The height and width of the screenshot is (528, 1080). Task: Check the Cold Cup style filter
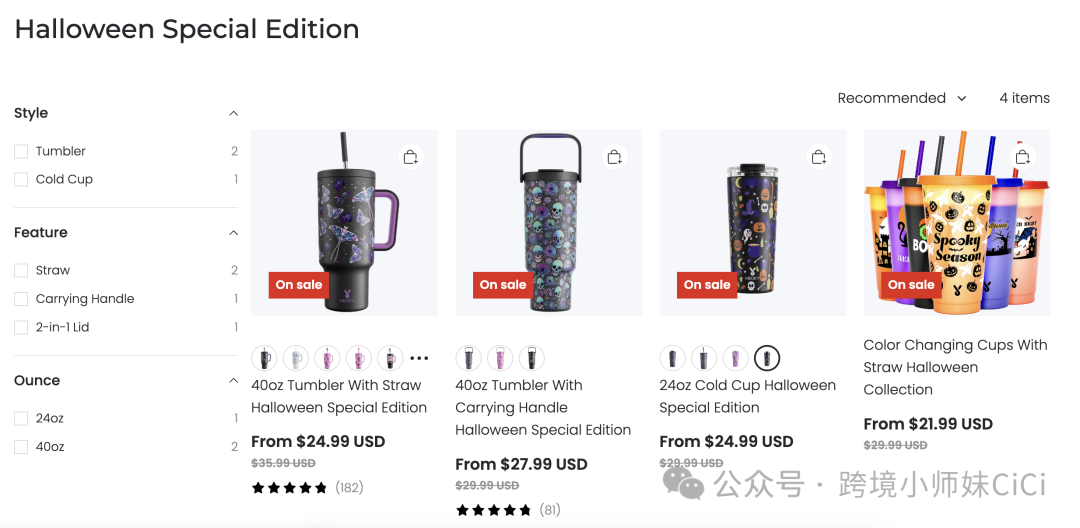(x=21, y=180)
